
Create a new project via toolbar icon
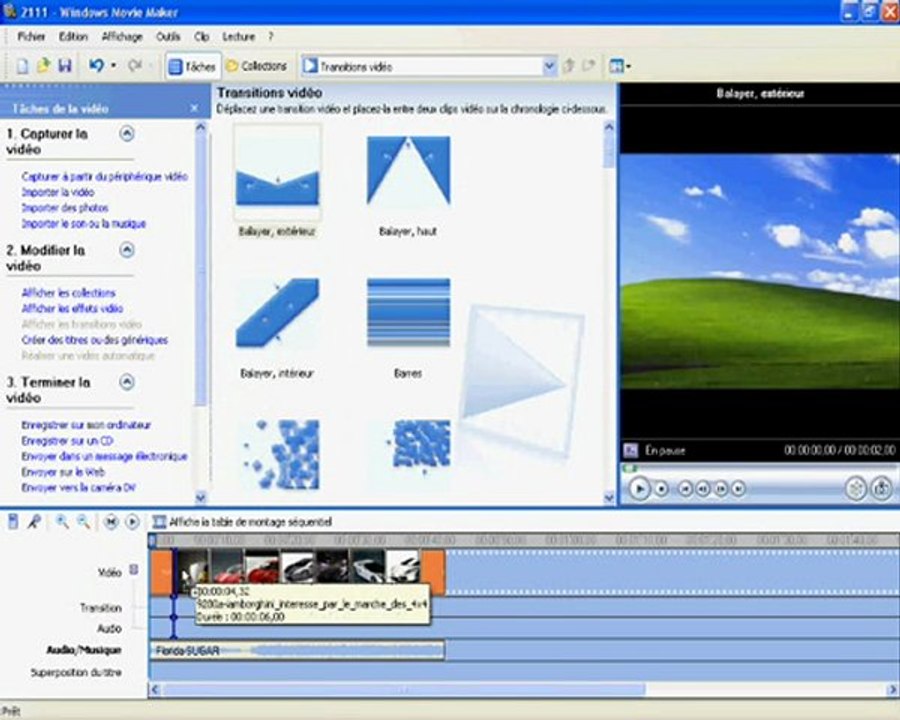click(x=22, y=66)
